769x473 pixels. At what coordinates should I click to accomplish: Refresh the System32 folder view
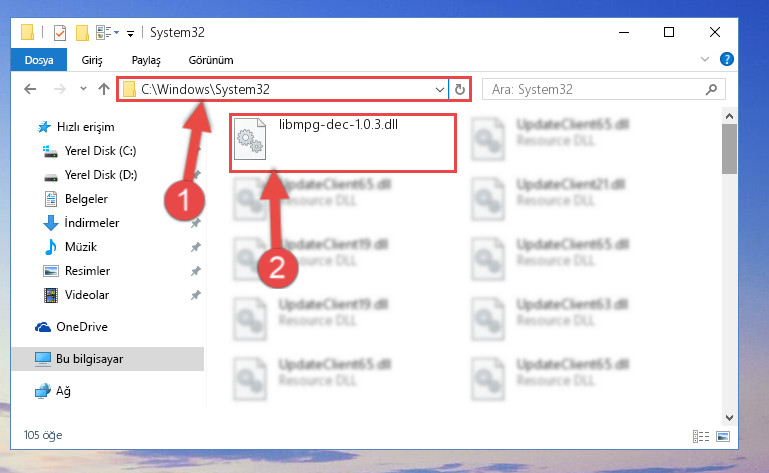(460, 89)
